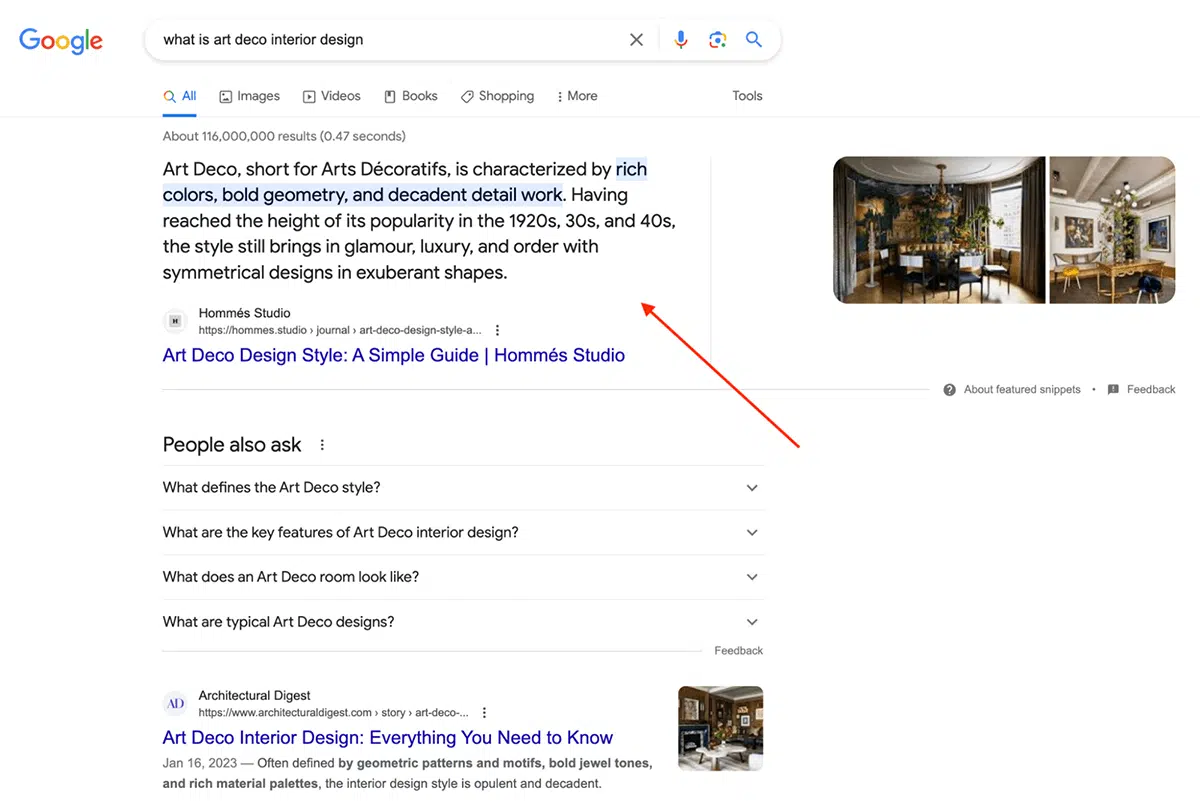Click the 'Hommés Studio' site name
This screenshot has height=801, width=1200.
pos(244,313)
